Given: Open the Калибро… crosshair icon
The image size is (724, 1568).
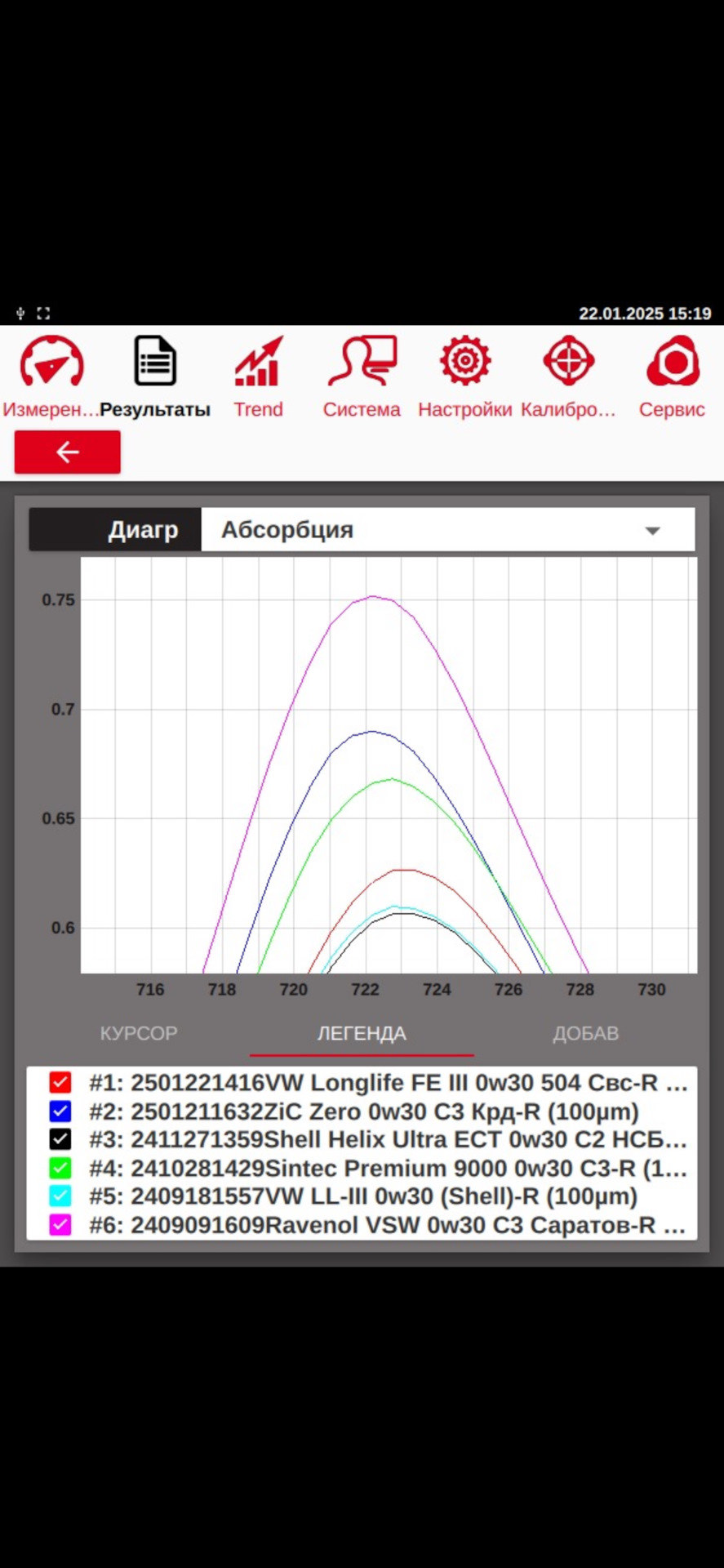Looking at the screenshot, I should pyautogui.click(x=569, y=360).
